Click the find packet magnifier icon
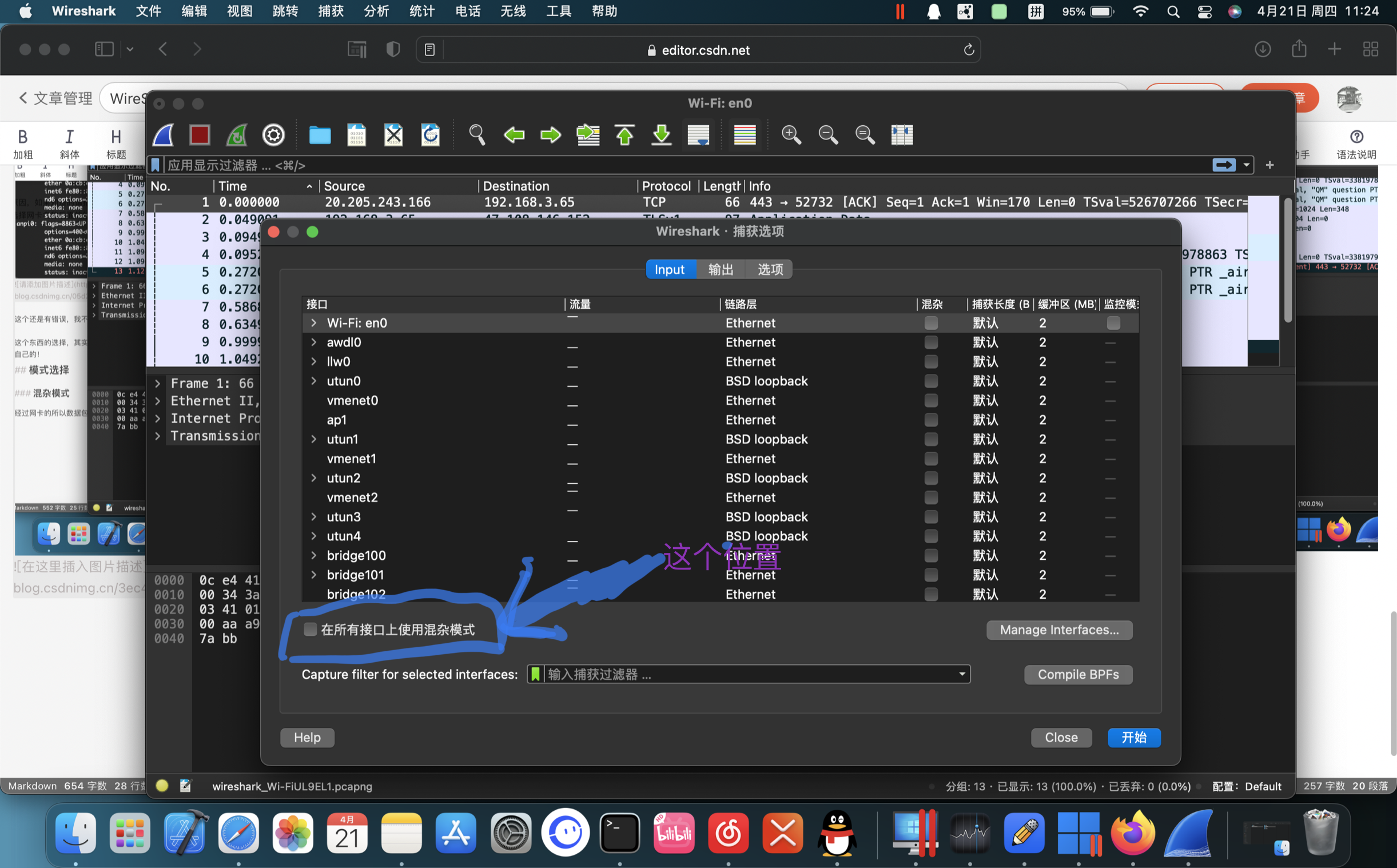Screen dimensions: 1397x868 tap(476, 136)
